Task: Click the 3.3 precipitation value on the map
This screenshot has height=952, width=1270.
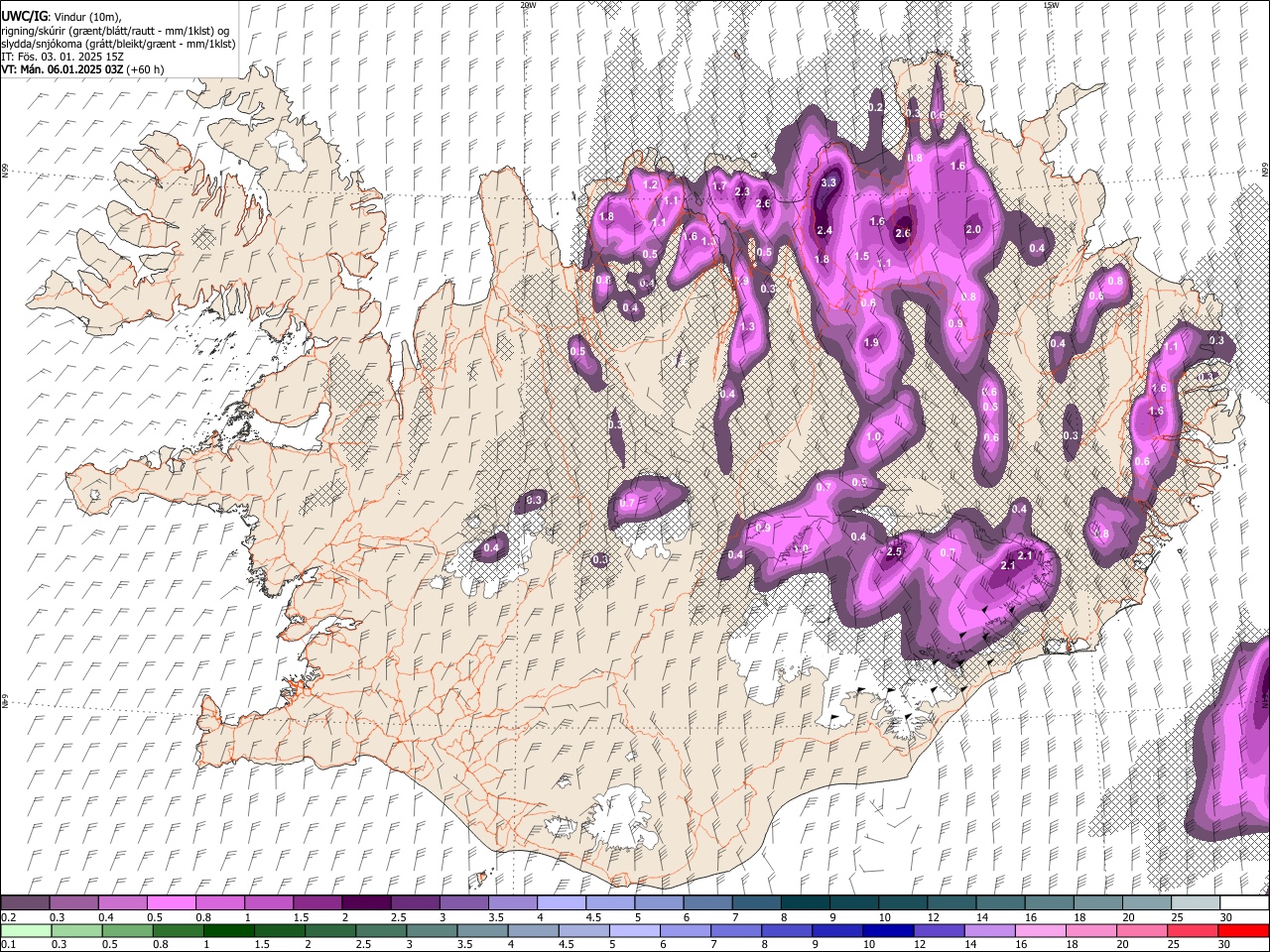Action: [x=829, y=182]
